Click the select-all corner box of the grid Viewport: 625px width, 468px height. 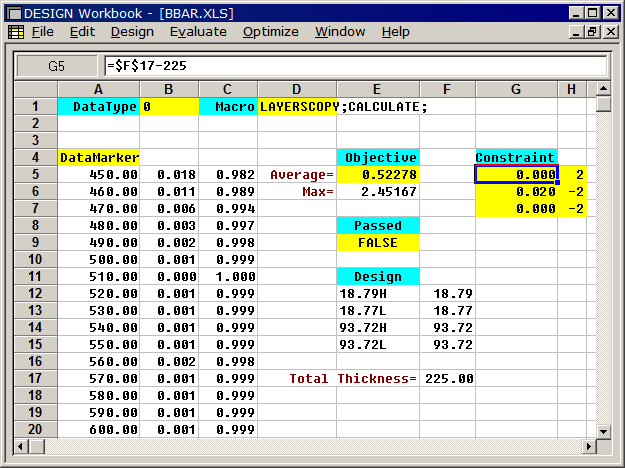[x=35, y=89]
